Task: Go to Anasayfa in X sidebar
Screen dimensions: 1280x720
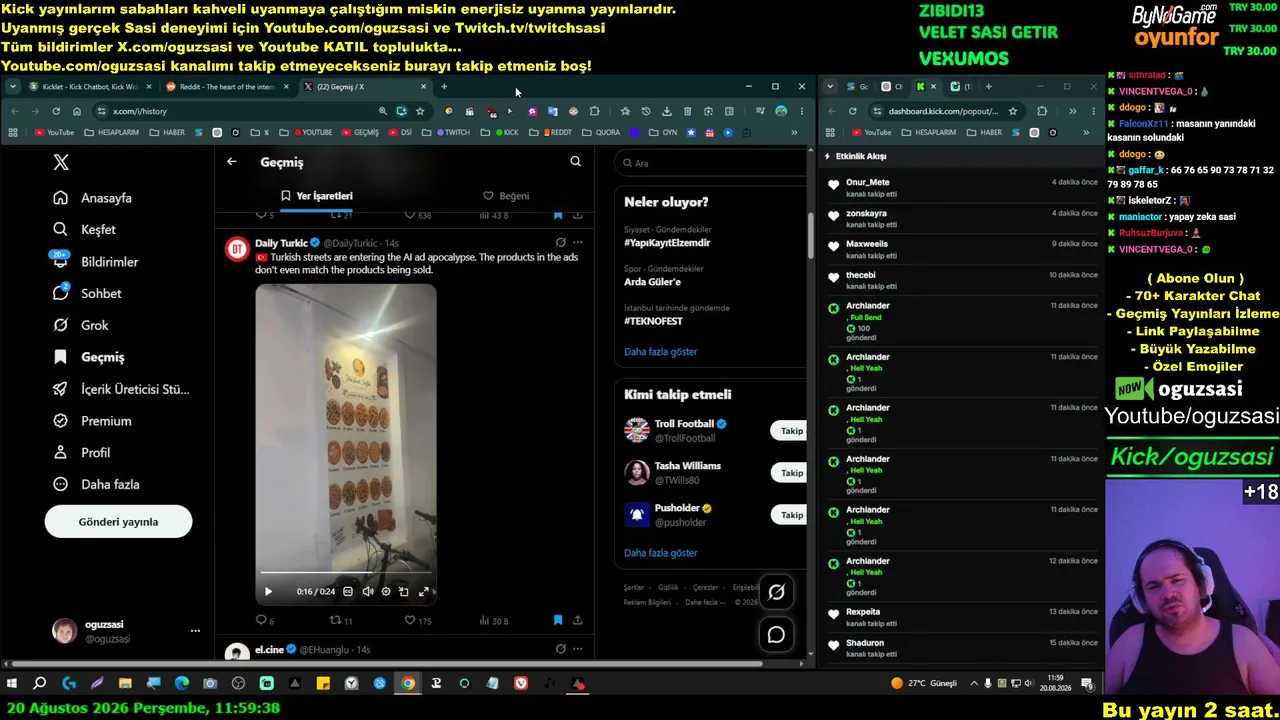Action: click(x=93, y=198)
